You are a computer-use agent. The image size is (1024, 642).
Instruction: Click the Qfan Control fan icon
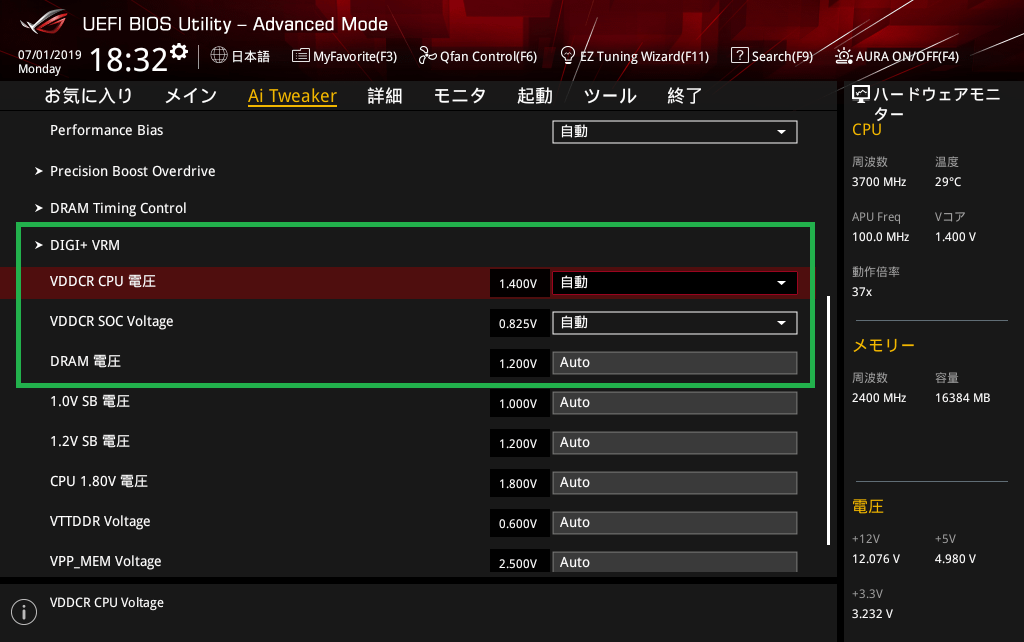(x=427, y=56)
